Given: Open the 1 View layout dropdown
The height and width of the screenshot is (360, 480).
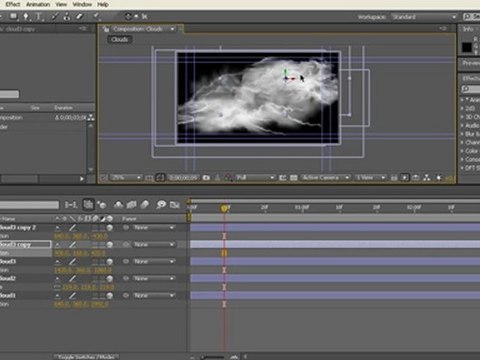Looking at the screenshot, I should (370, 178).
